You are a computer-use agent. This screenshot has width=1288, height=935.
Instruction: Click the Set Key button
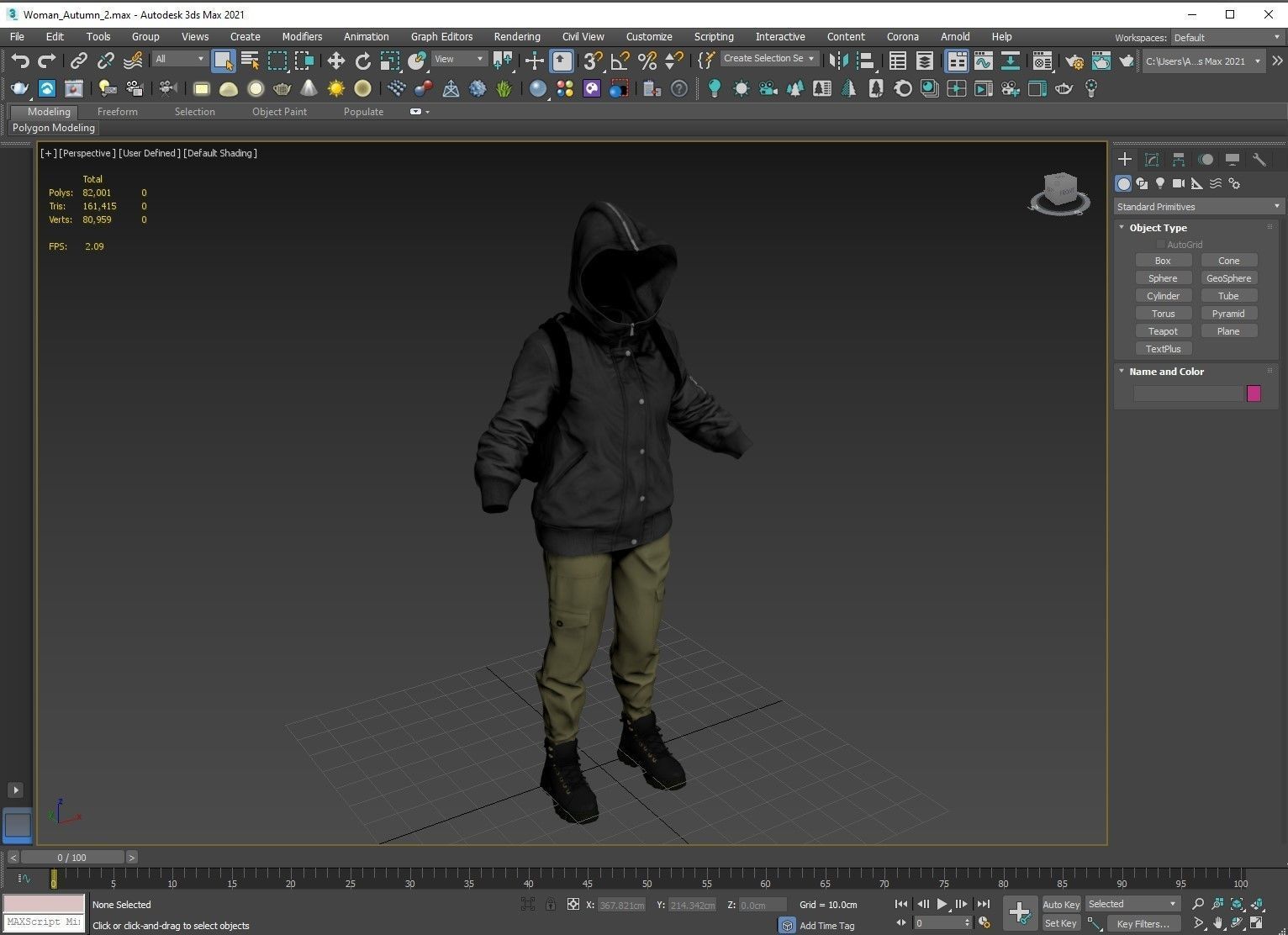(x=1061, y=923)
